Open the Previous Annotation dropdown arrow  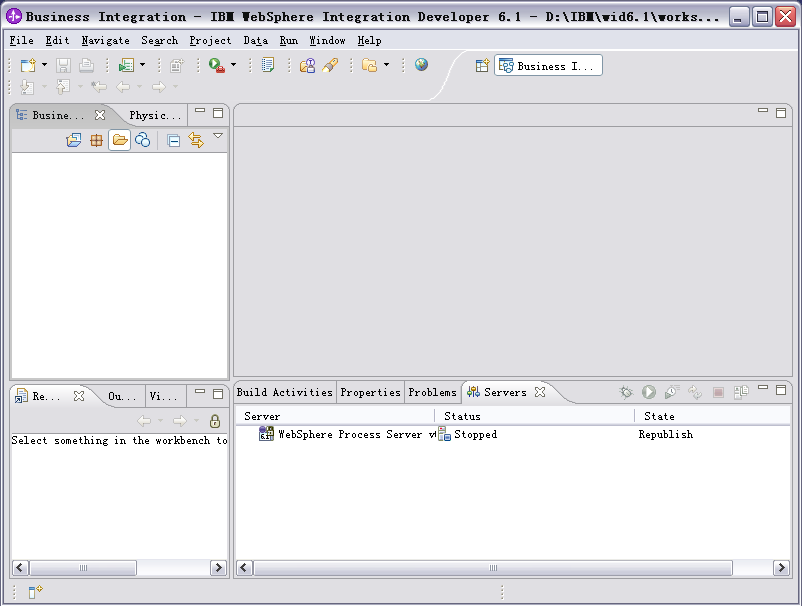pos(80,87)
